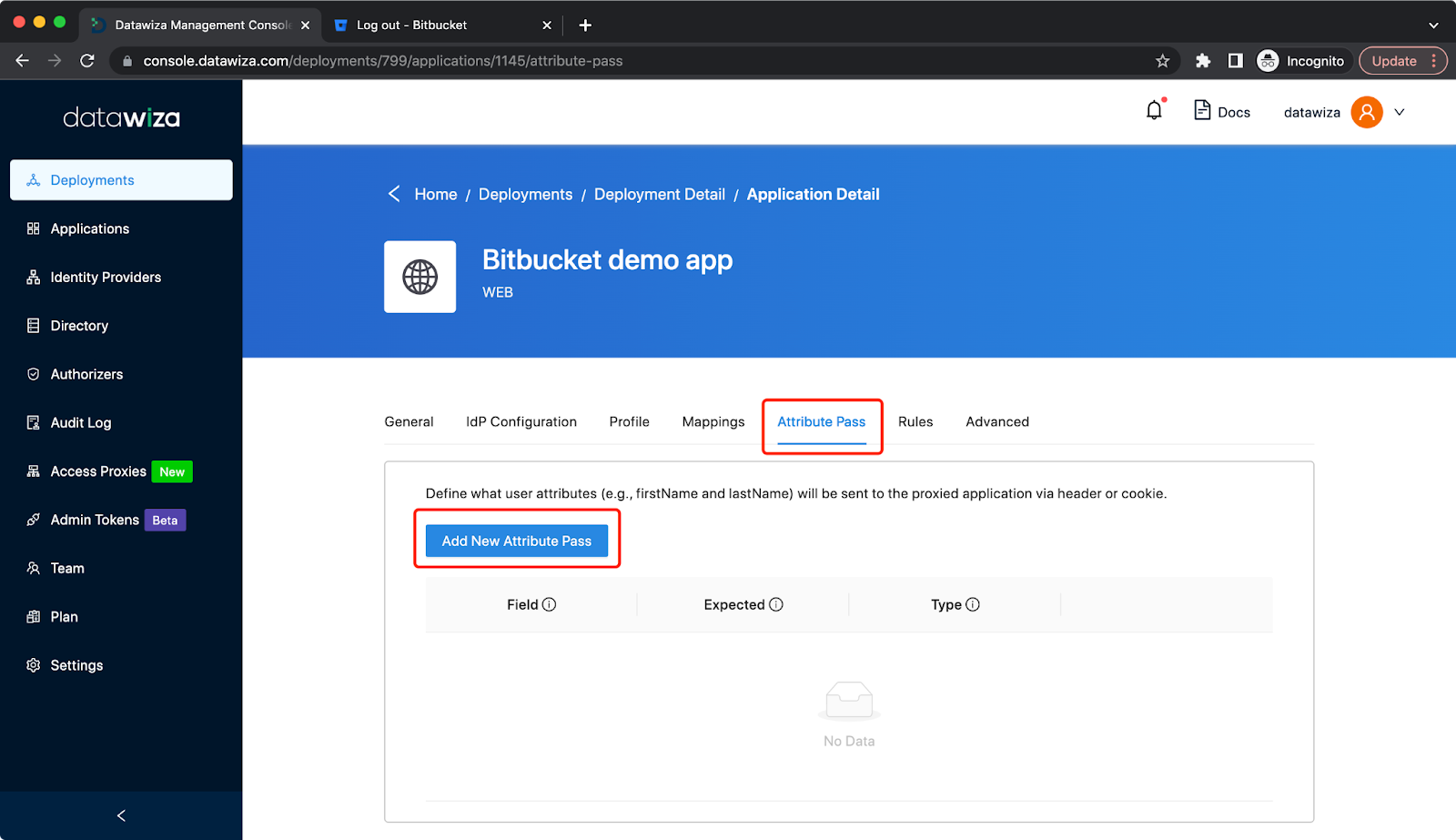The width and height of the screenshot is (1456, 840).
Task: Open a new browser tab
Action: [585, 25]
